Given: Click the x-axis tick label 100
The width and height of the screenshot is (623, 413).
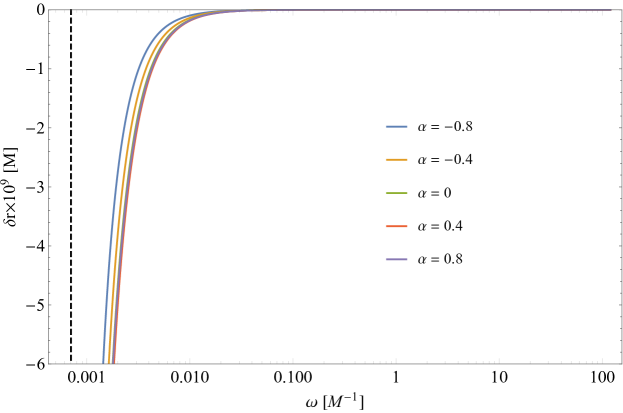Looking at the screenshot, I should (x=603, y=377).
